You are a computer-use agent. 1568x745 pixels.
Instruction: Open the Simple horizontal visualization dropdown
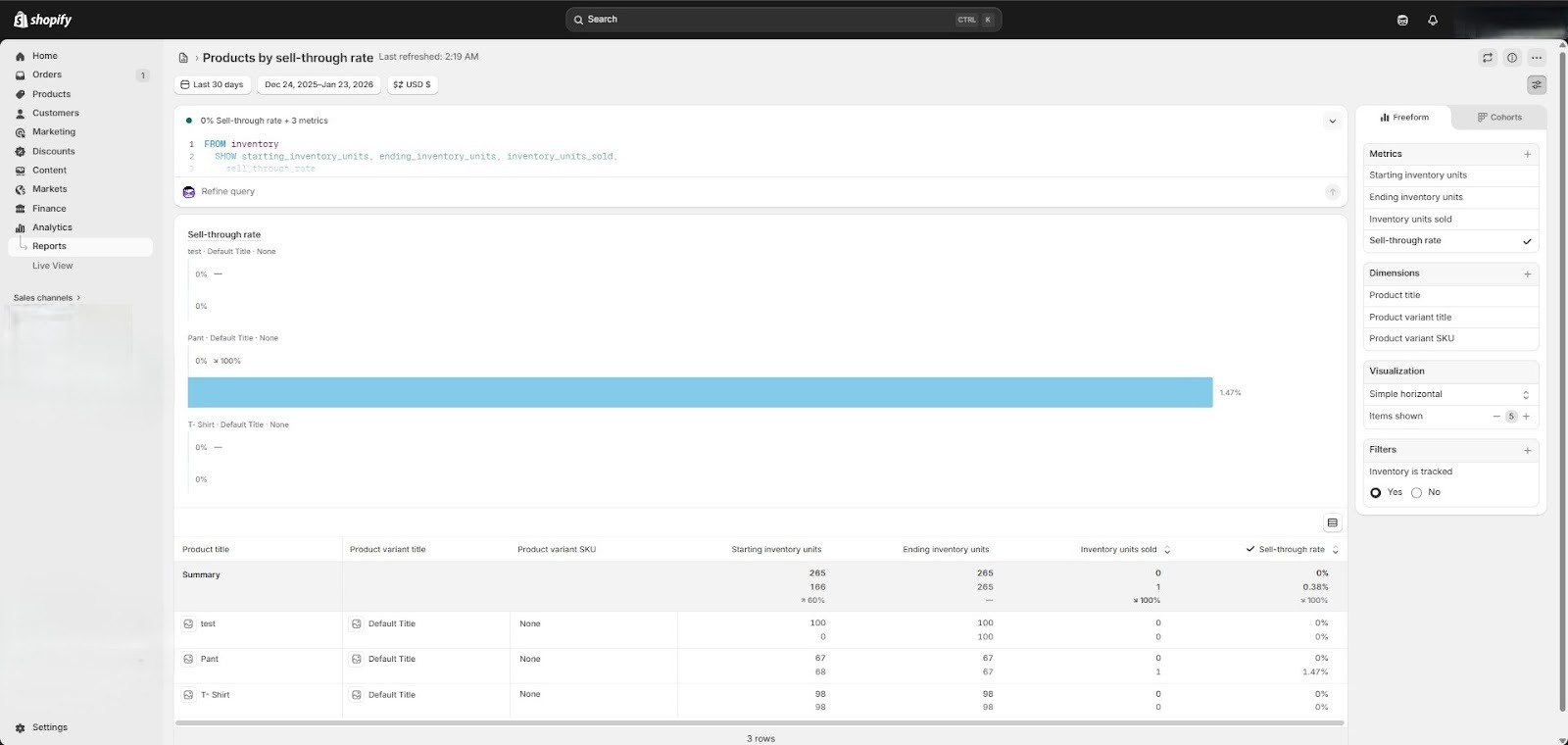coord(1450,394)
